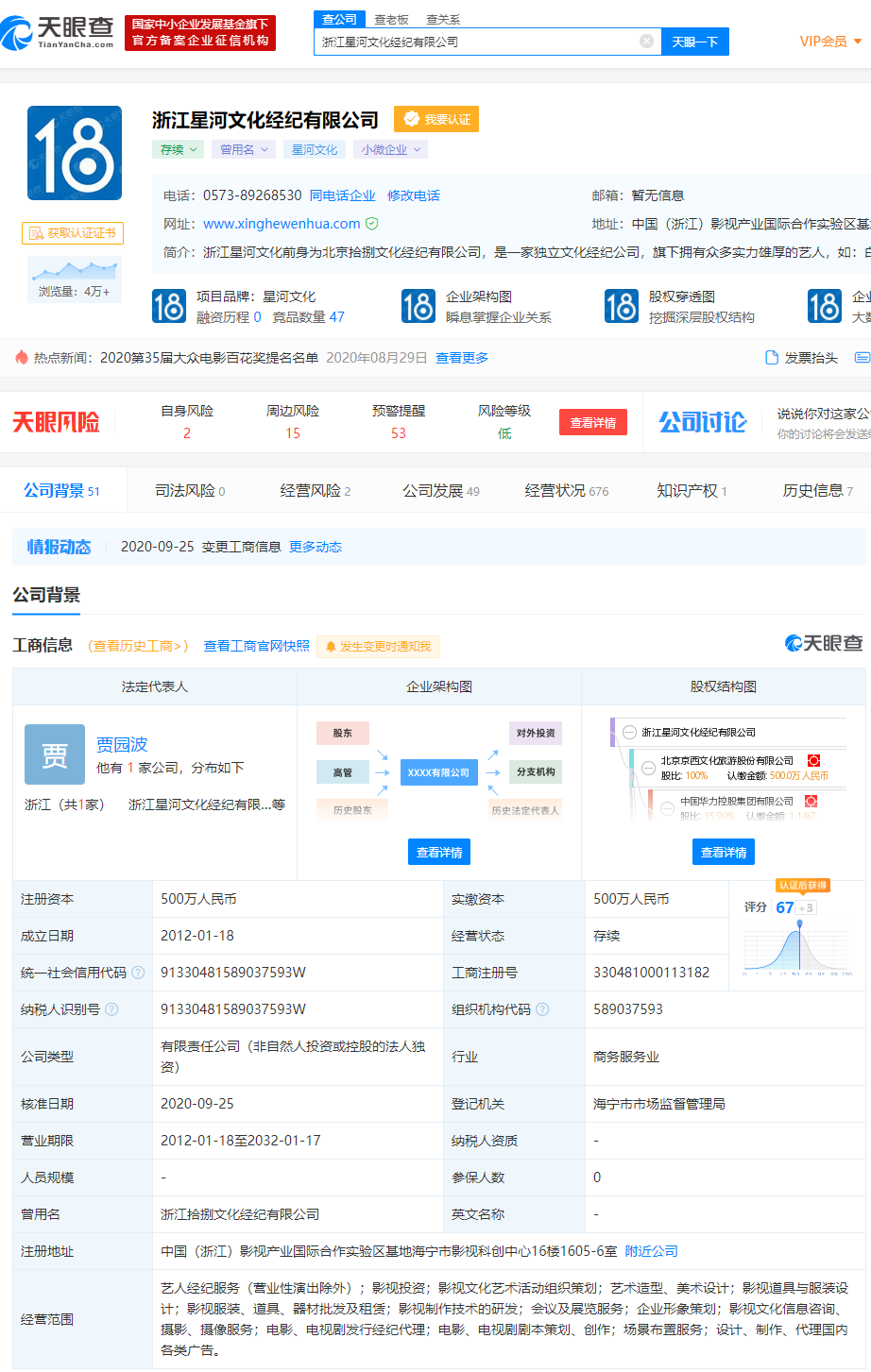Click the 发票抬头 link
The width and height of the screenshot is (871, 1372).
811,358
